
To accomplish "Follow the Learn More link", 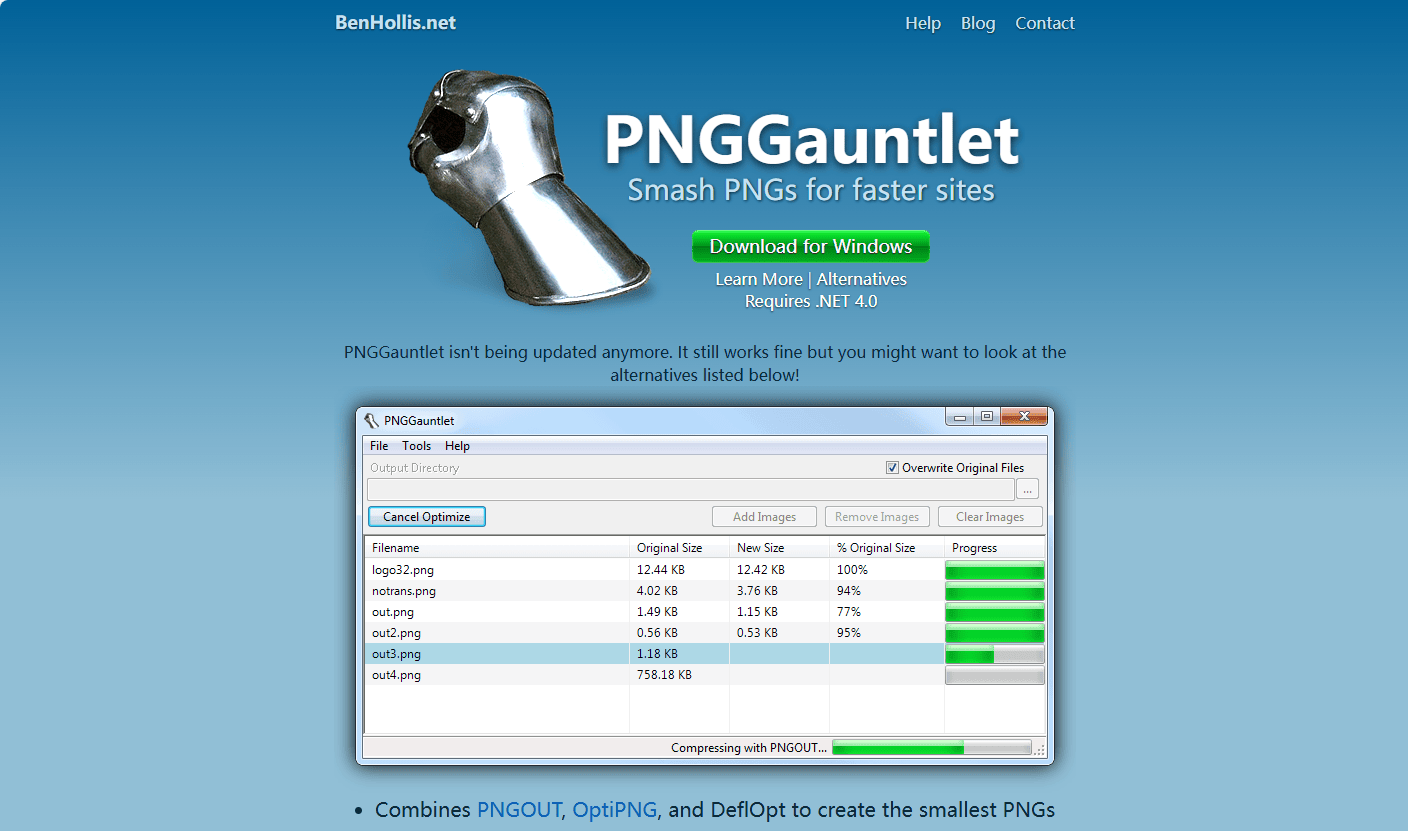I will coord(759,279).
